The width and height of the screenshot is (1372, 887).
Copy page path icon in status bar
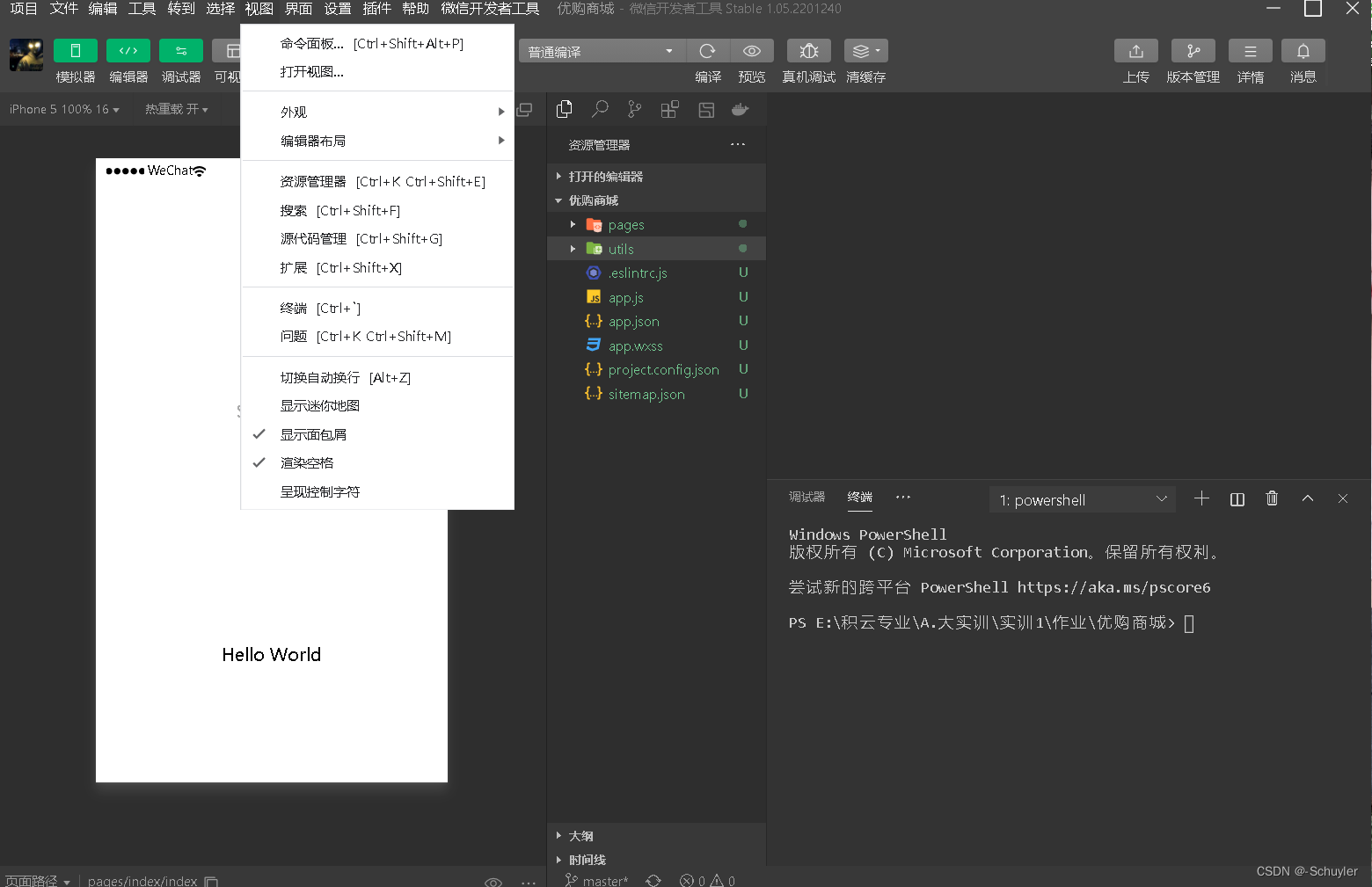(211, 881)
